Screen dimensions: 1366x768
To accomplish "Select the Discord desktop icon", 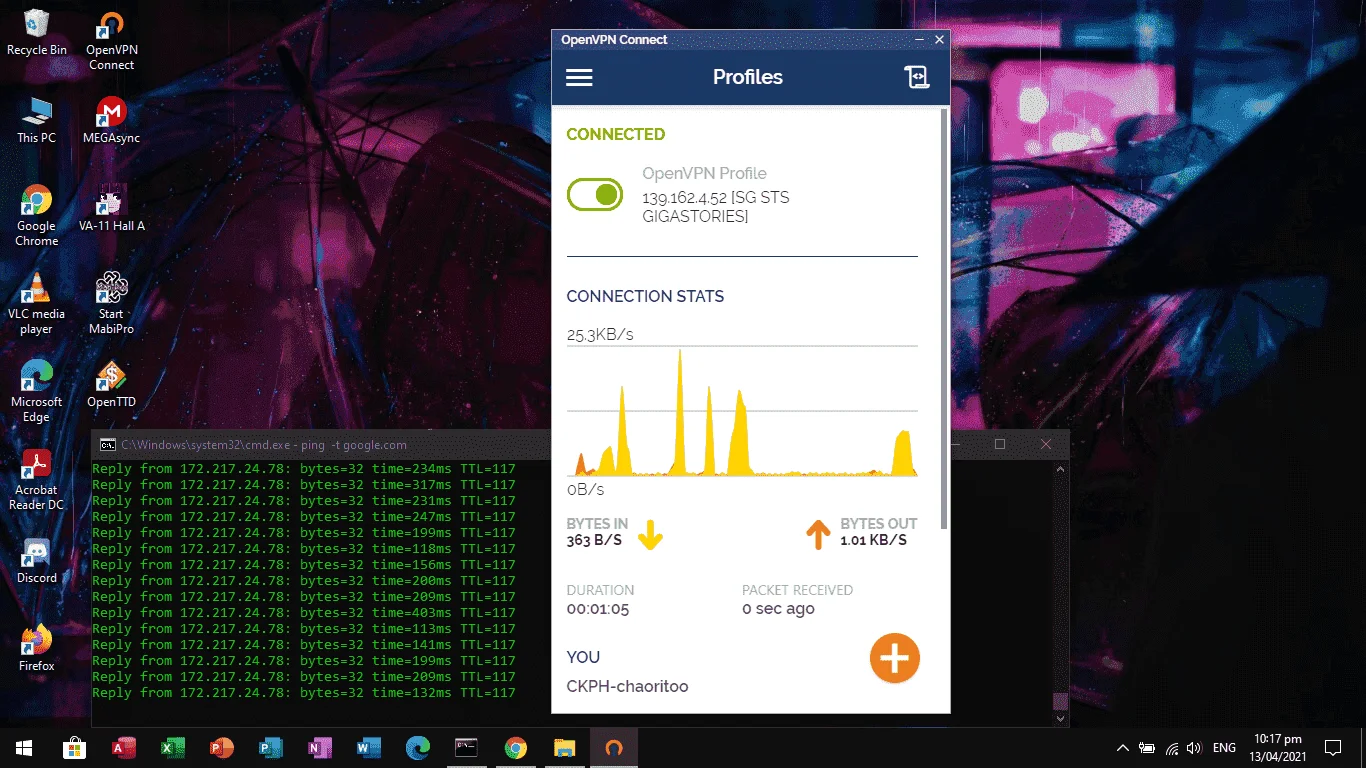I will tap(37, 561).
